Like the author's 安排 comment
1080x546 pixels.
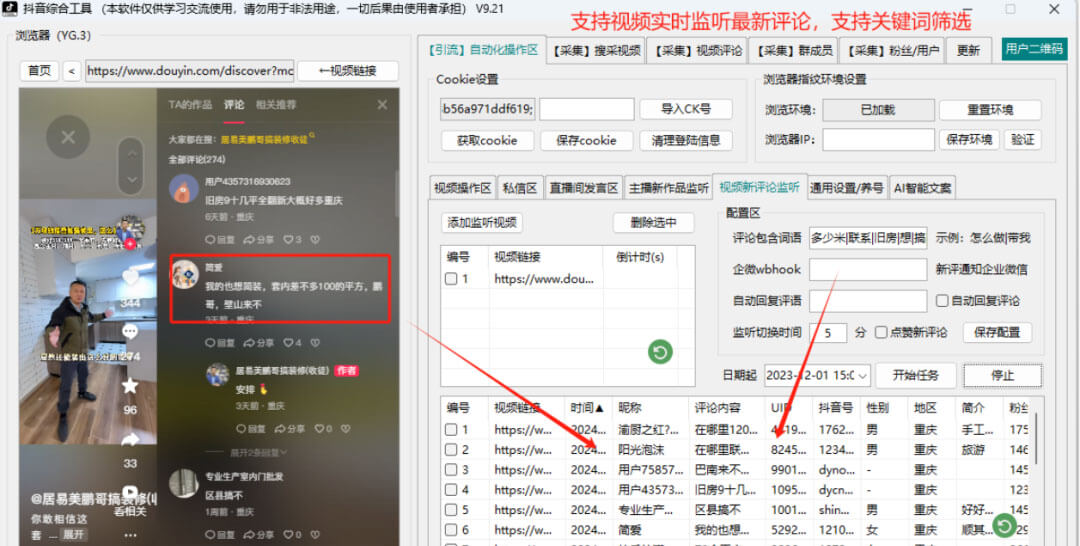pyautogui.click(x=322, y=429)
